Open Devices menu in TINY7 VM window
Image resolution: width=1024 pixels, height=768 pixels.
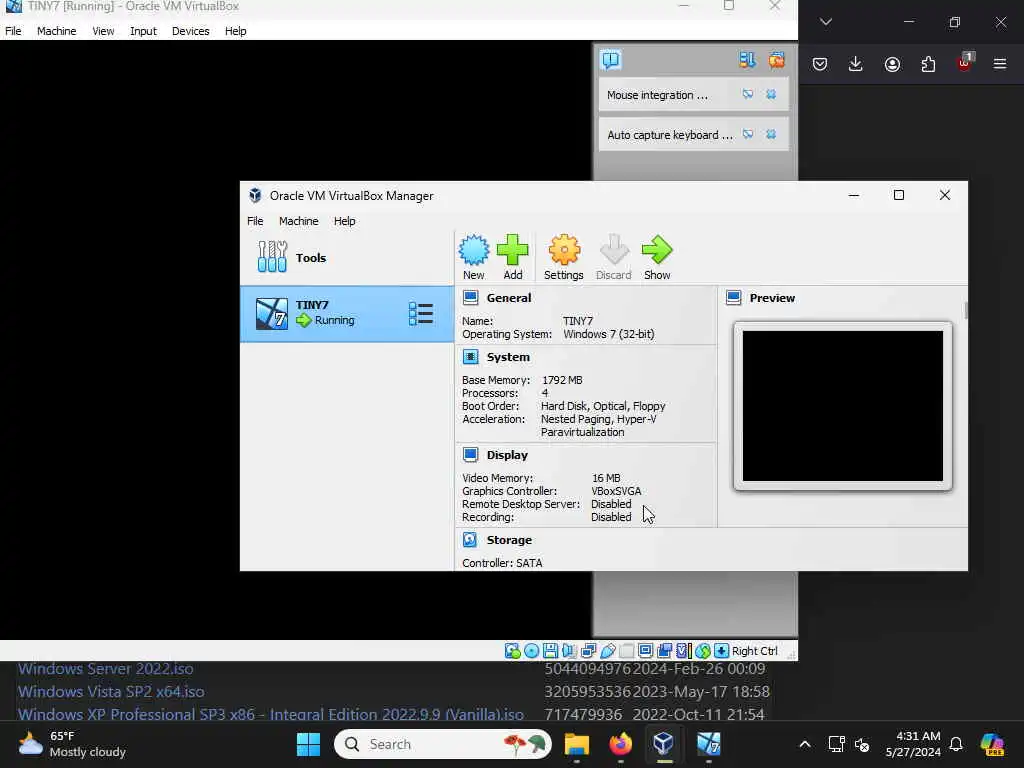click(190, 31)
